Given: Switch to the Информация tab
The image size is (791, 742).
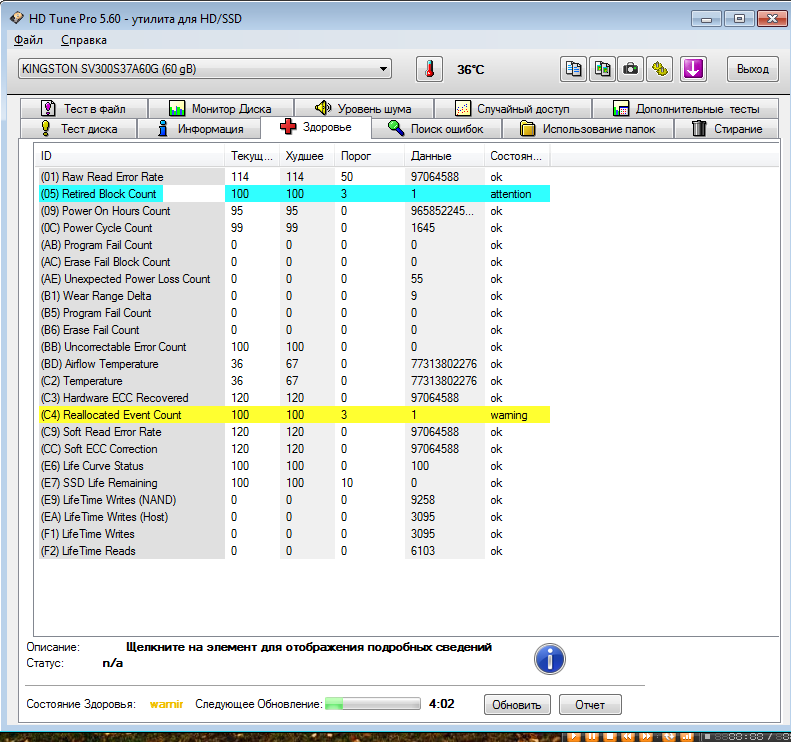Looking at the screenshot, I should (200, 129).
